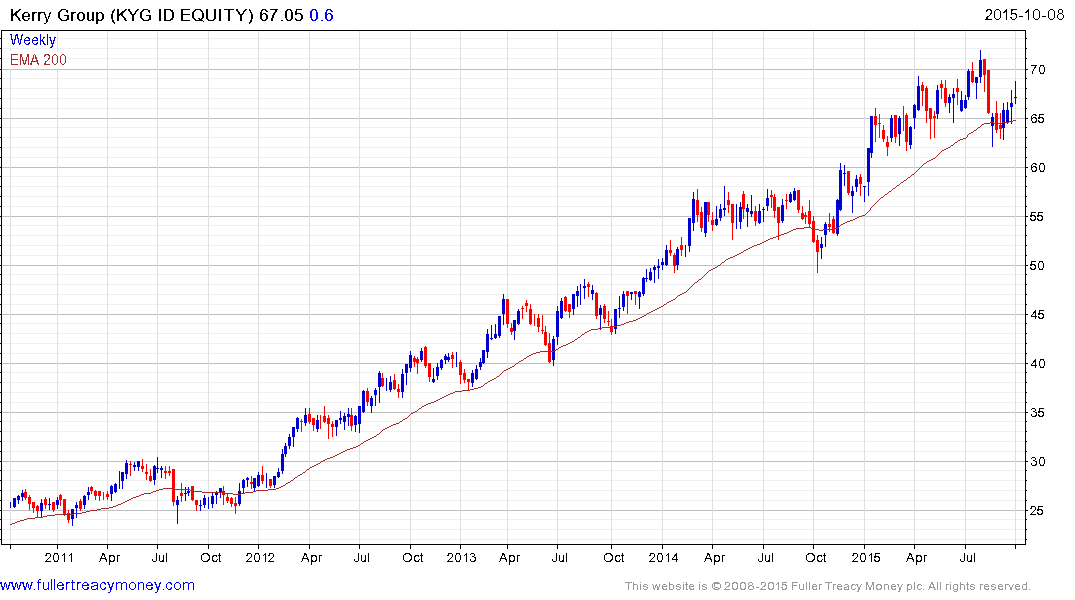This screenshot has height=600, width=1075.
Task: Click the blue 0.6 change value
Action: click(322, 15)
